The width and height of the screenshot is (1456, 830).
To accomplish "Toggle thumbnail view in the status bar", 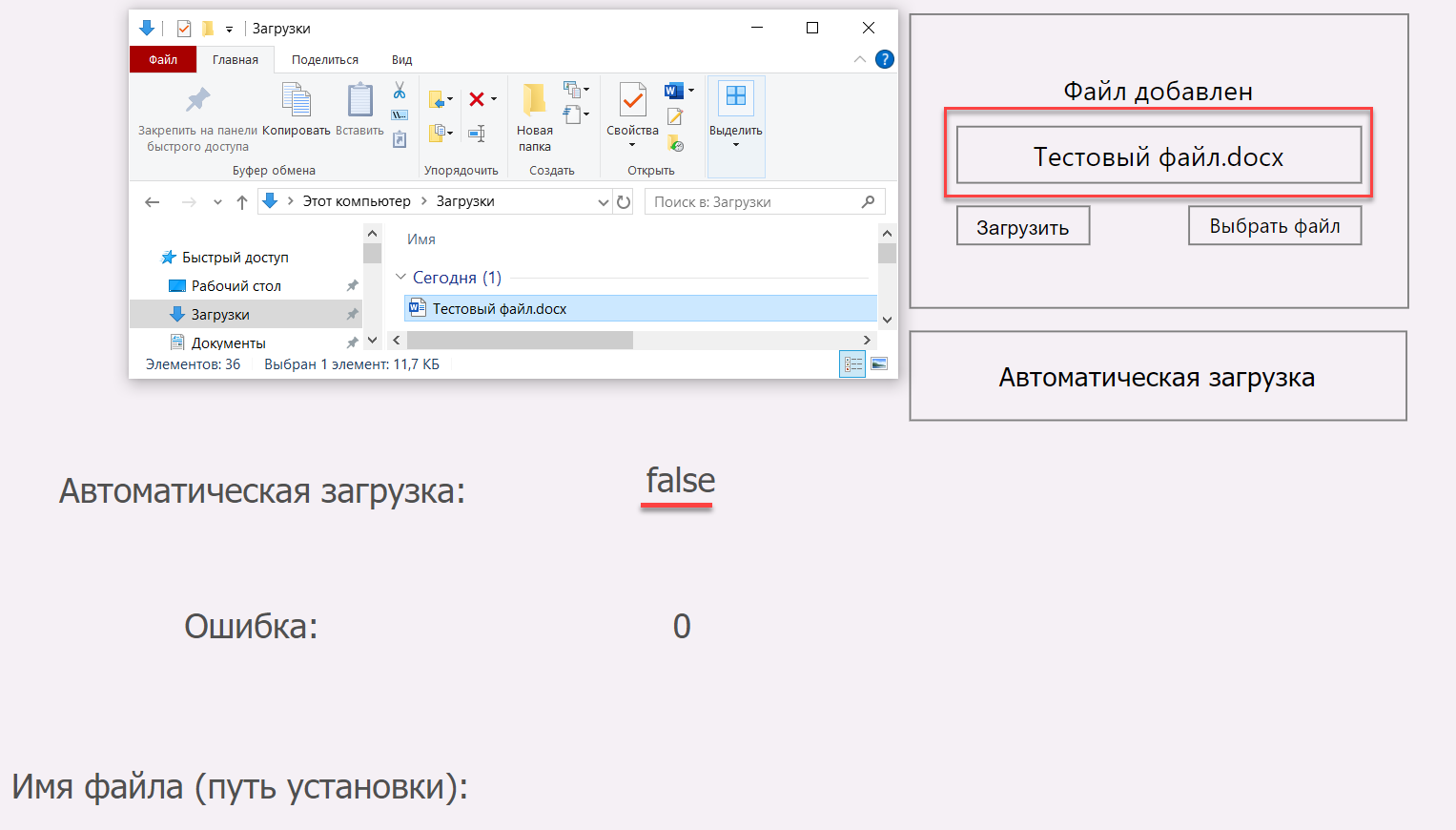I will pos(877,363).
